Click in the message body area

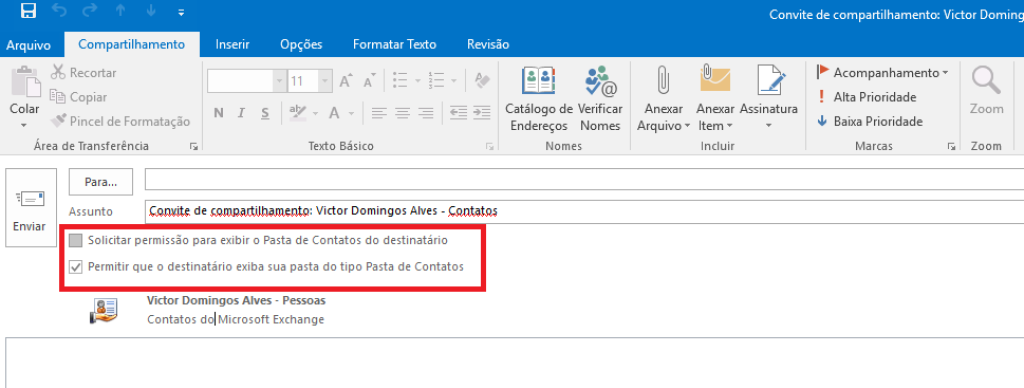(x=515, y=363)
